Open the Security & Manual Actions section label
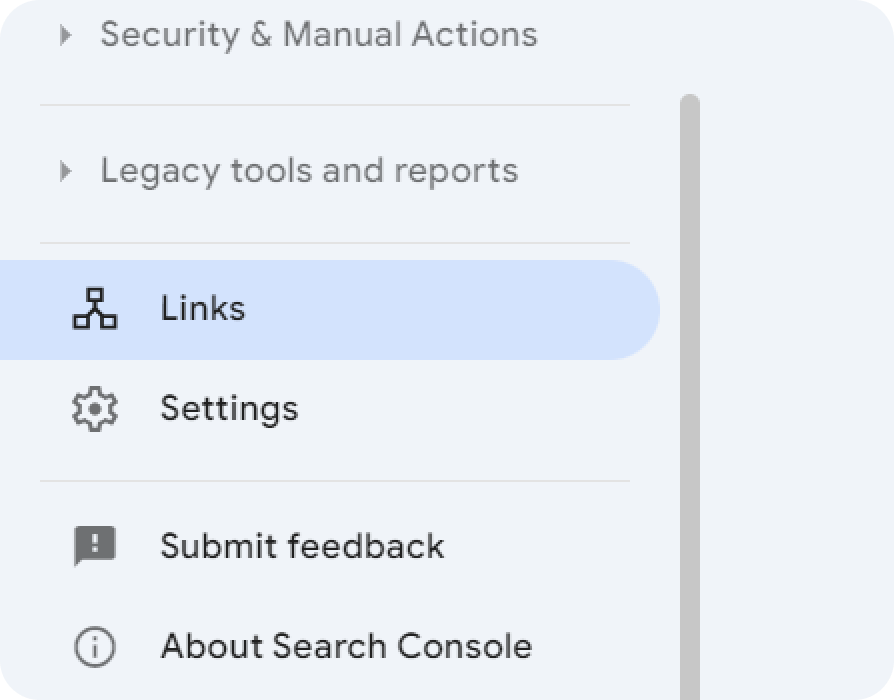The image size is (894, 700). point(319,34)
